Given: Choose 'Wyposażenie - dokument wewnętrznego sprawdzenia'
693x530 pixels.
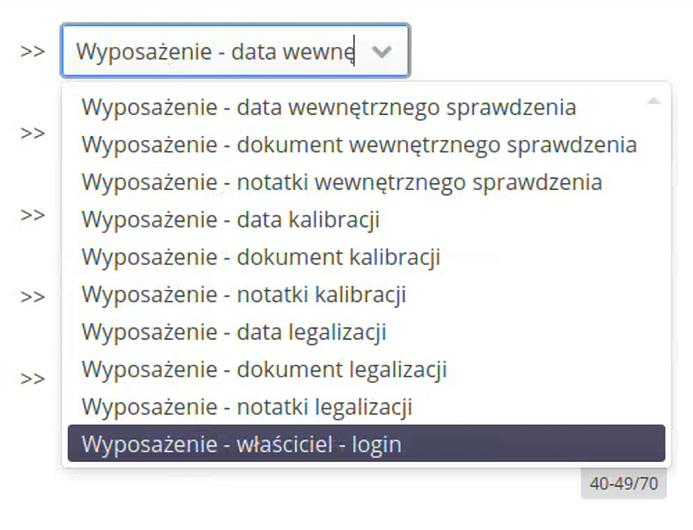Looking at the screenshot, I should point(359,145).
